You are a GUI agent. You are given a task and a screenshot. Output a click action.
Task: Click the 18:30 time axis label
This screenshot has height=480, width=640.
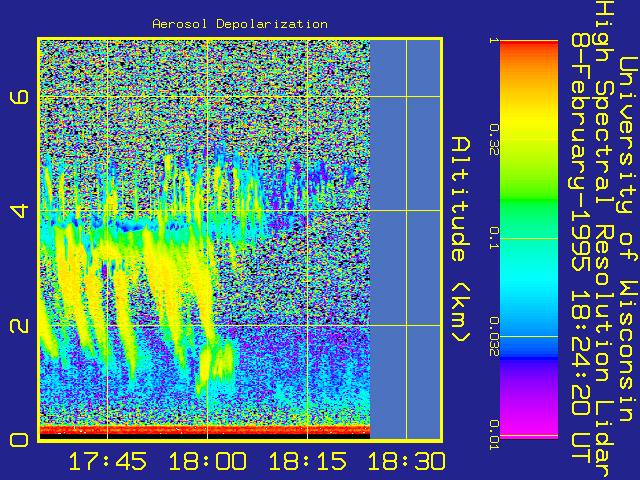(x=407, y=461)
